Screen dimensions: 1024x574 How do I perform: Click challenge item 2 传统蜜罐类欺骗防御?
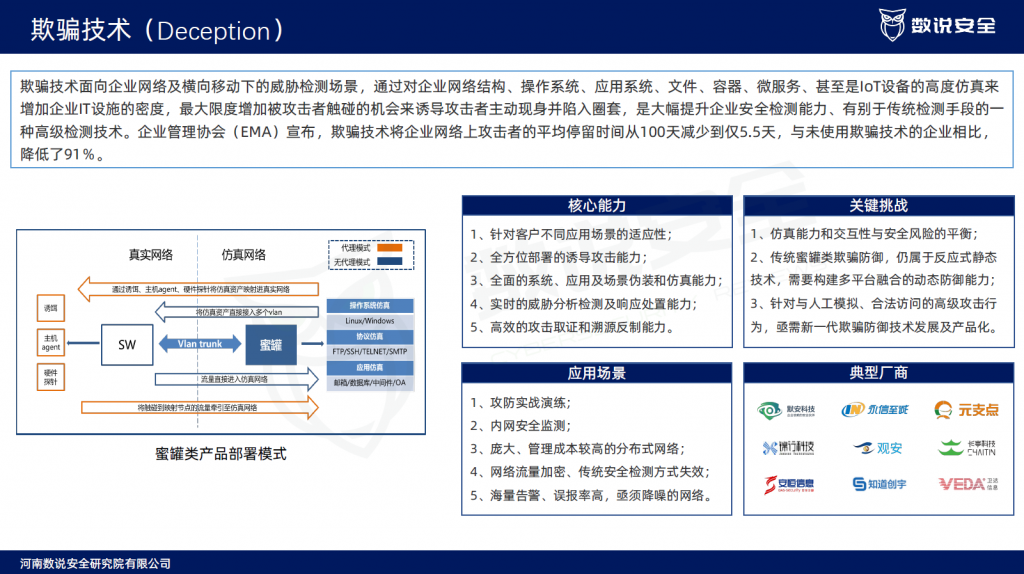point(874,268)
